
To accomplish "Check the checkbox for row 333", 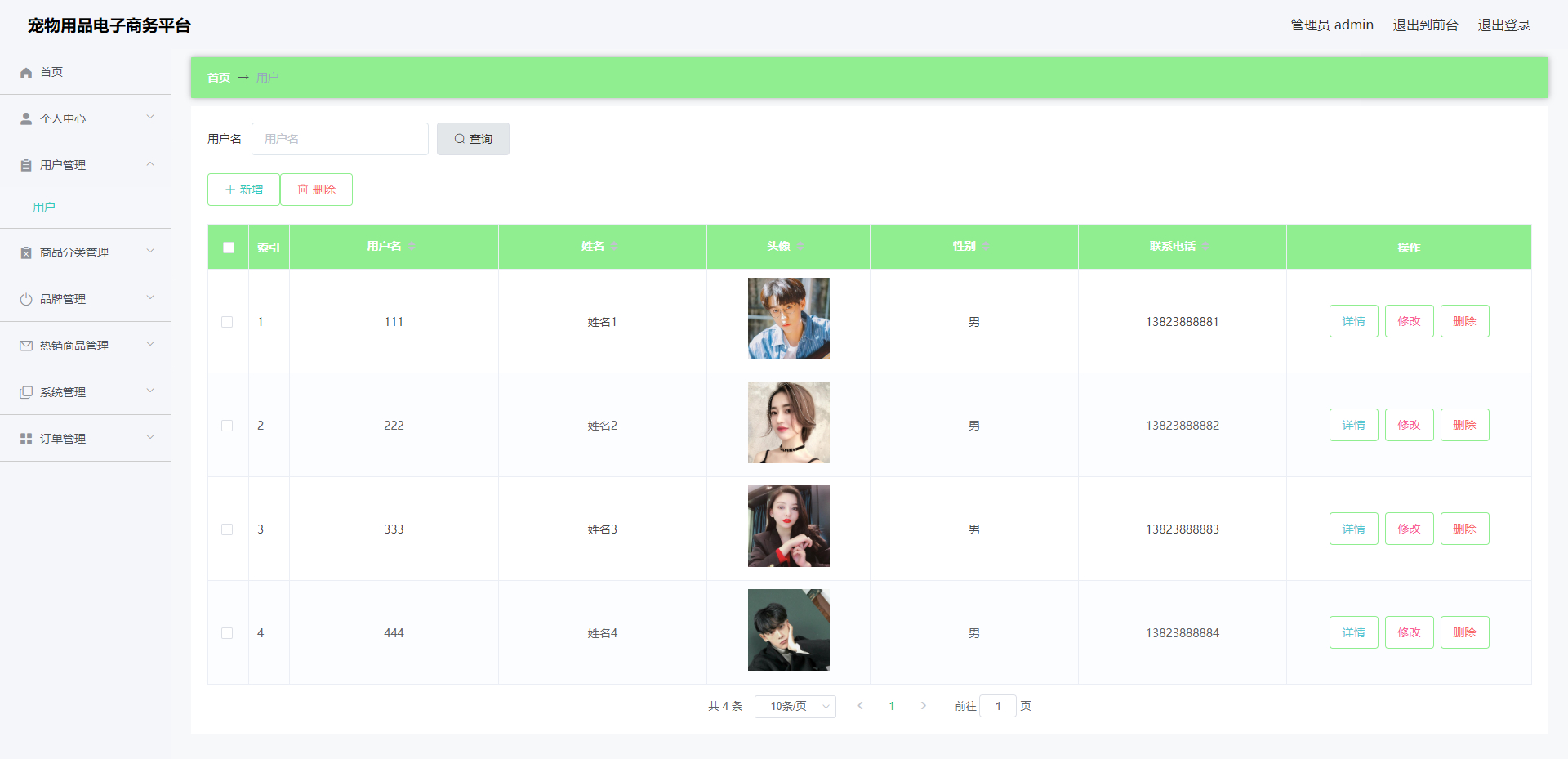I will (227, 529).
